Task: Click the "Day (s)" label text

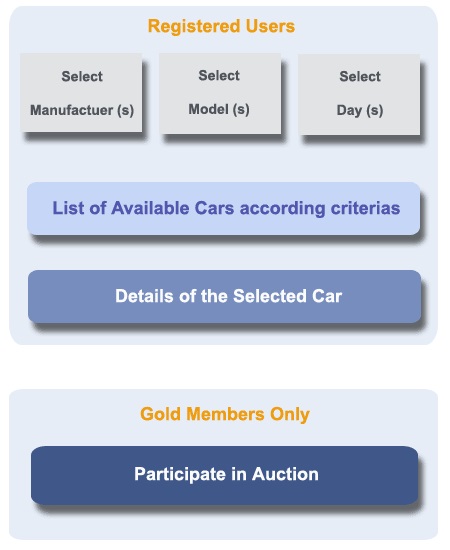Action: pyautogui.click(x=360, y=110)
